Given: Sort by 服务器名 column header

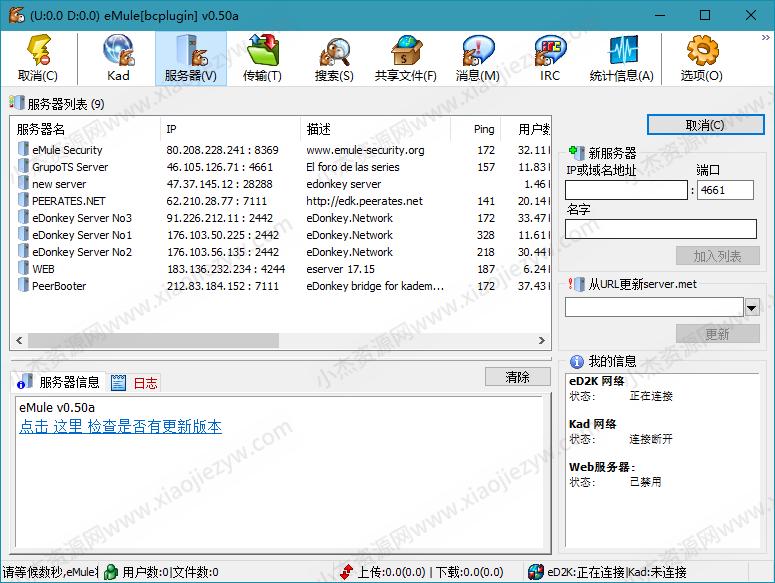Looking at the screenshot, I should 86,129.
